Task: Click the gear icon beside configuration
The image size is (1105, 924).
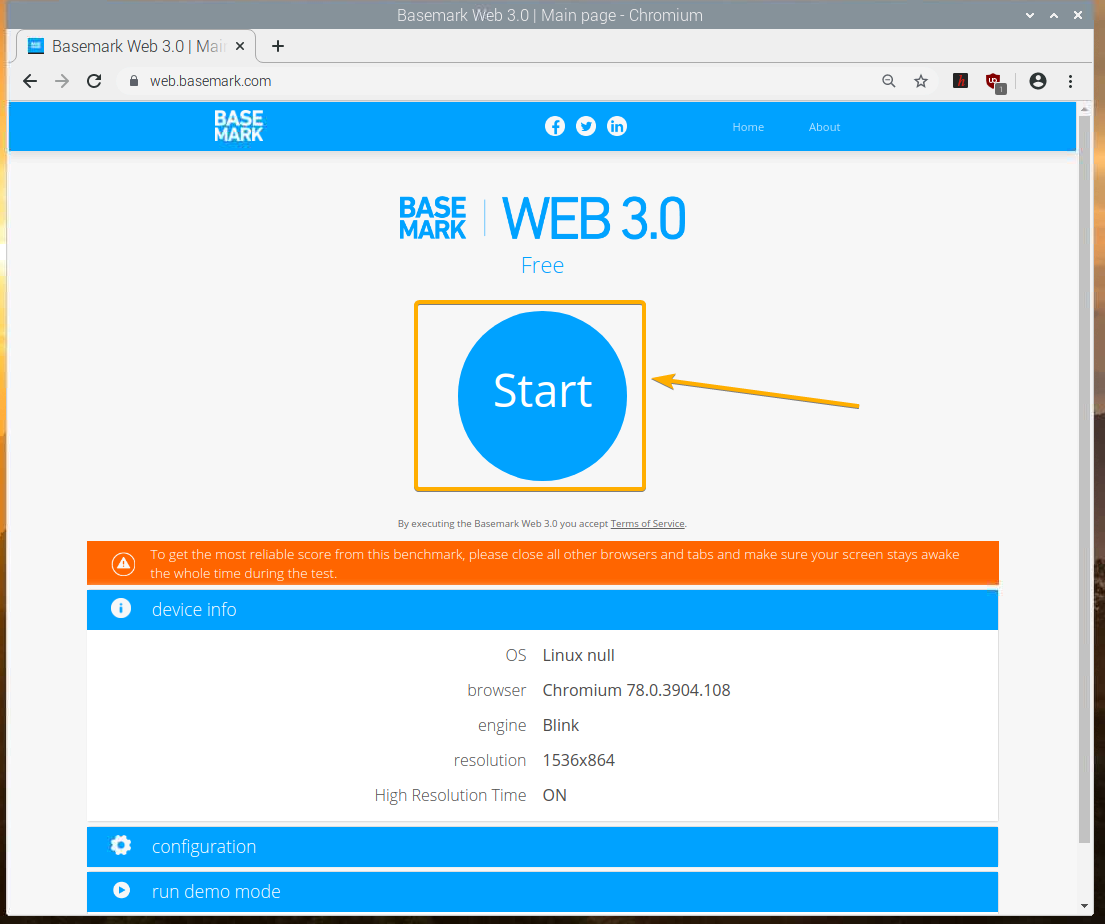Action: (121, 845)
